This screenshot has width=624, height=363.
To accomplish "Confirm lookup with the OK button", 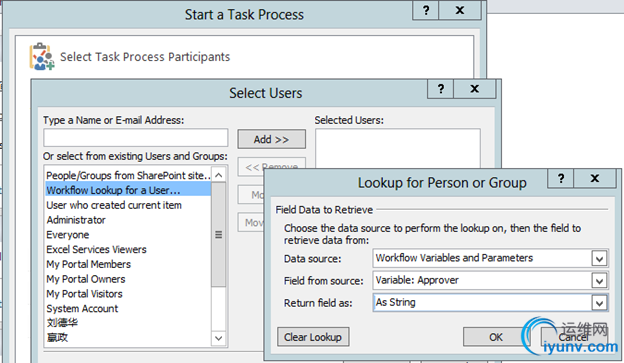I will click(495, 337).
